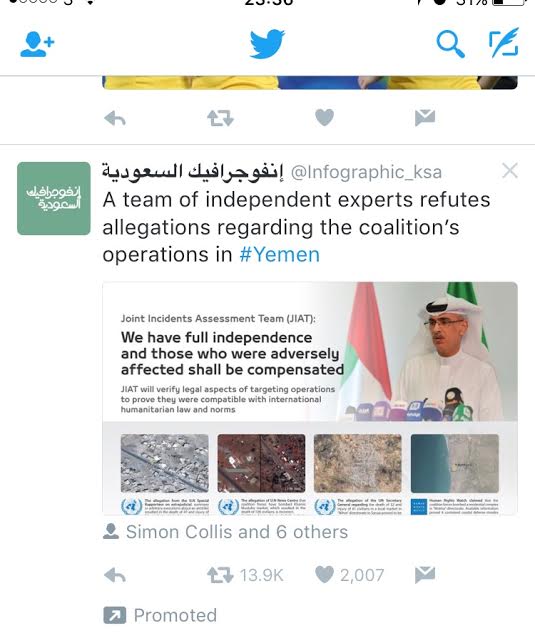535x643 pixels.
Task: Reply to the upper tweet
Action: pos(115,119)
